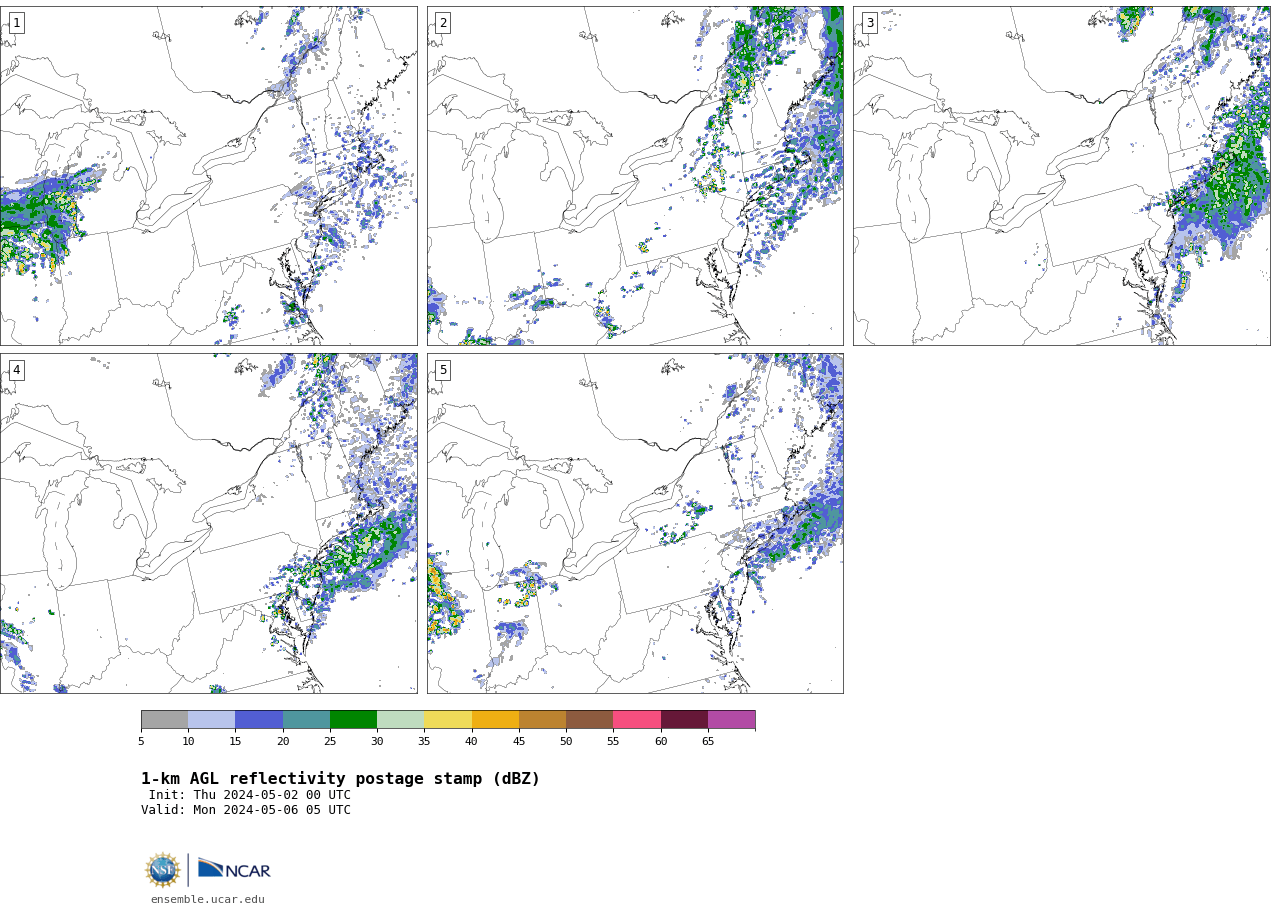
Task: Click the orange 40-45 dBZ swatch
Action: coord(495,720)
